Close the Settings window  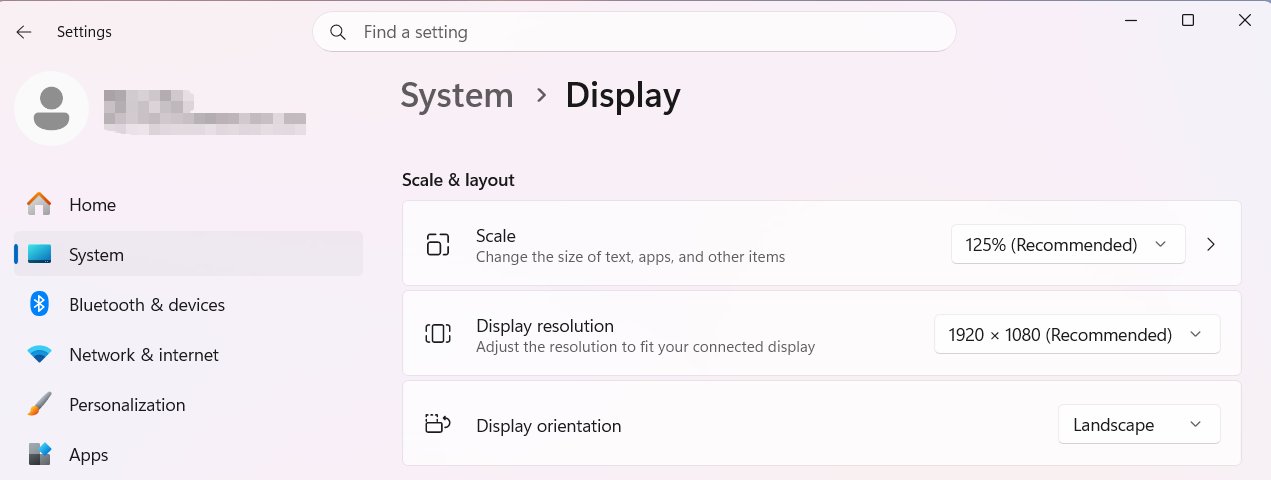click(x=1245, y=20)
